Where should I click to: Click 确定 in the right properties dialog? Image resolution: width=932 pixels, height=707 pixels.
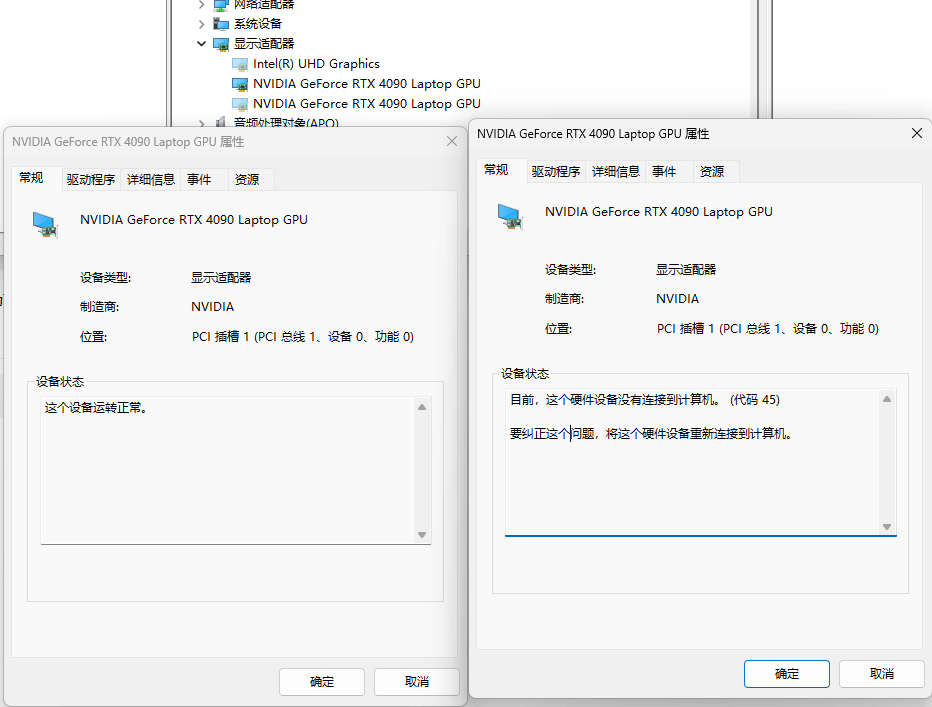coord(786,673)
